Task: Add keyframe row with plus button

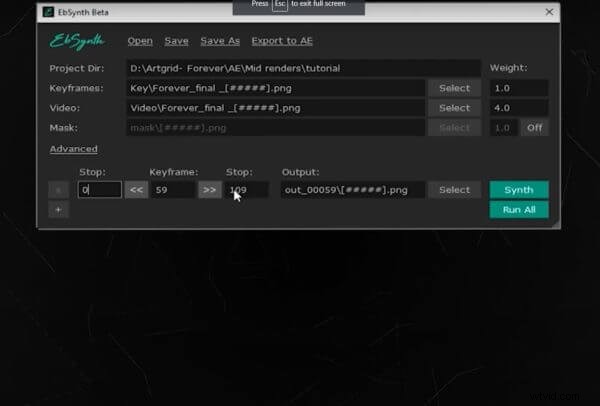Action: [x=58, y=210]
